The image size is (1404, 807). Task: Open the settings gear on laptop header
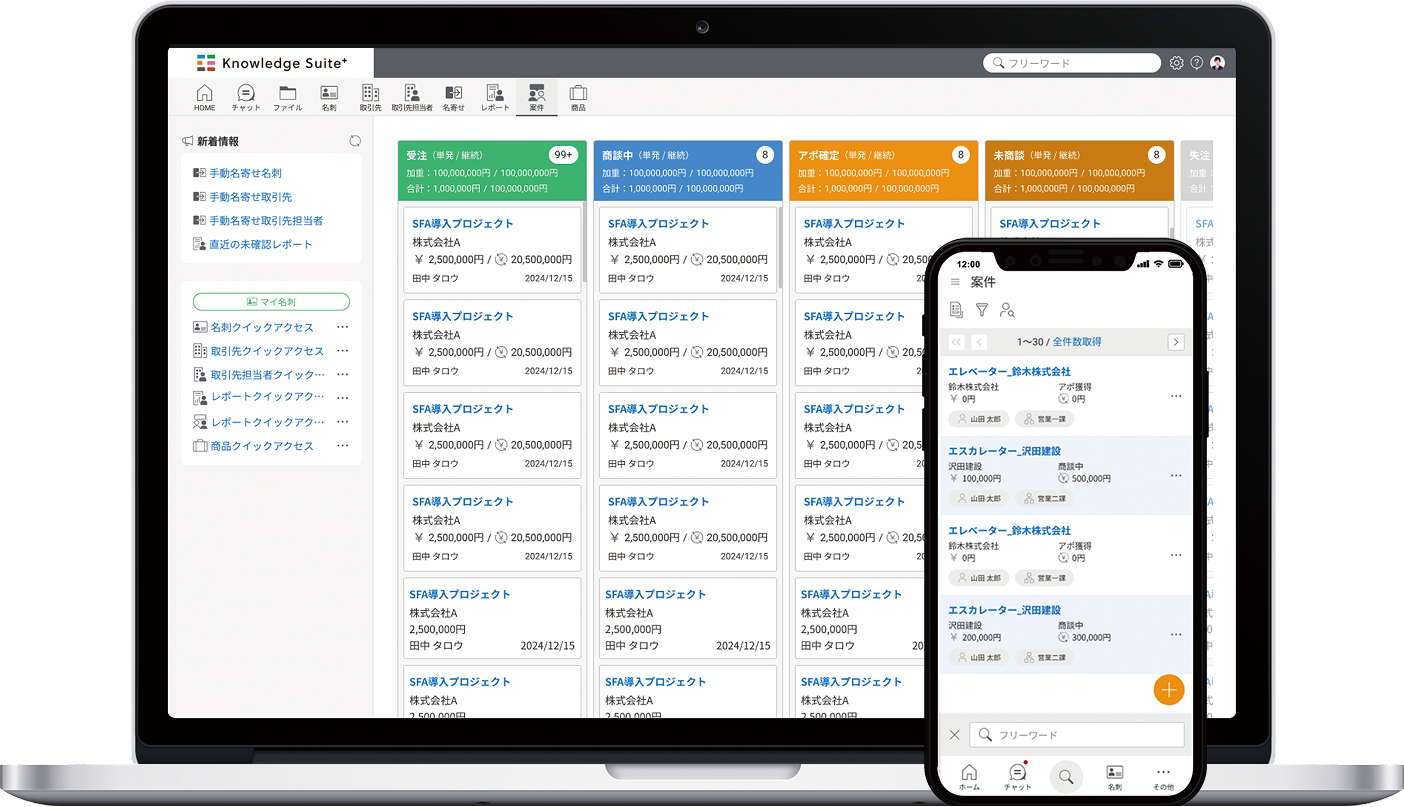[1177, 63]
